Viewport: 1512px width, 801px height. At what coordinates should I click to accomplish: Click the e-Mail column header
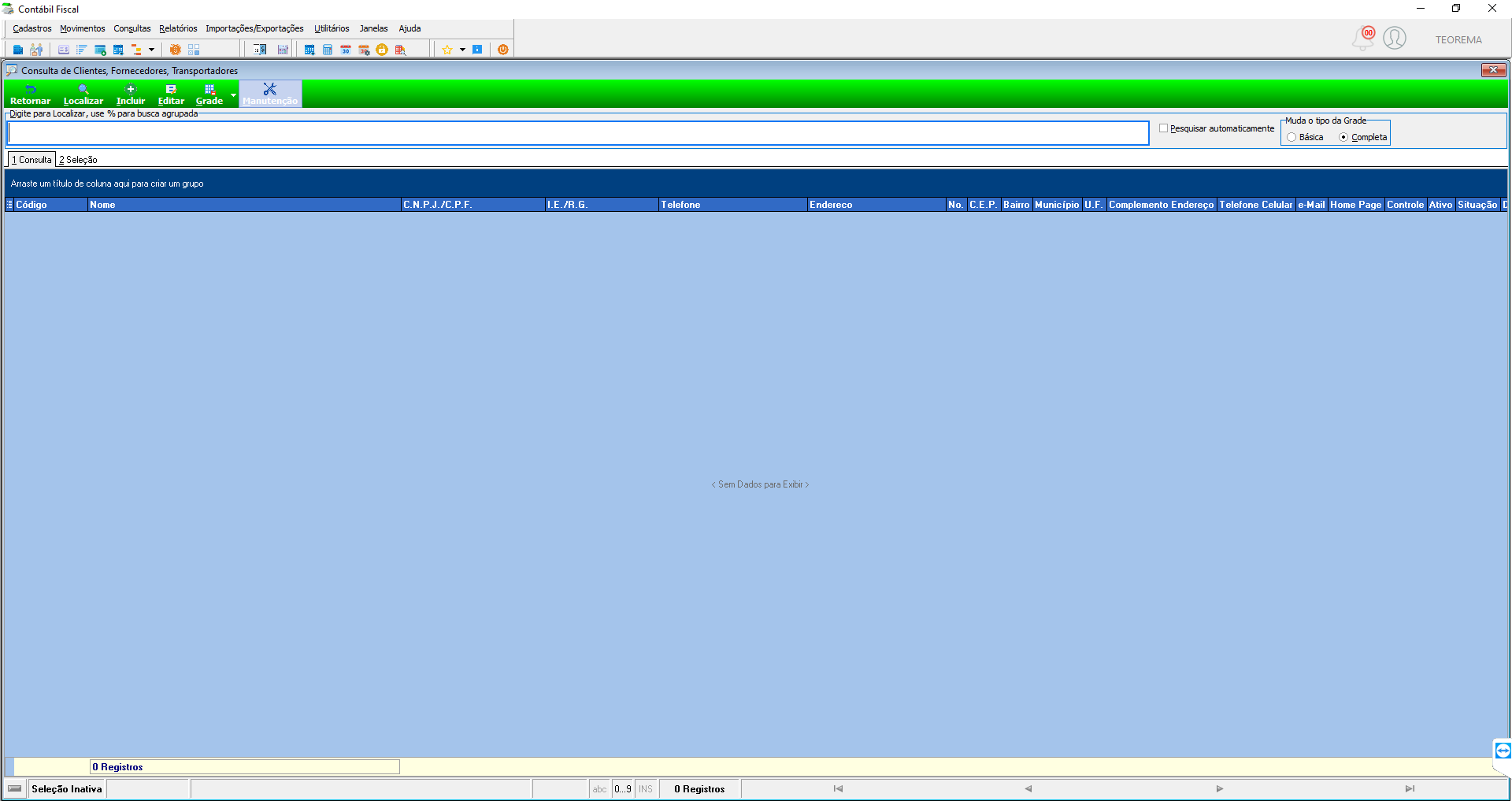point(1311,205)
